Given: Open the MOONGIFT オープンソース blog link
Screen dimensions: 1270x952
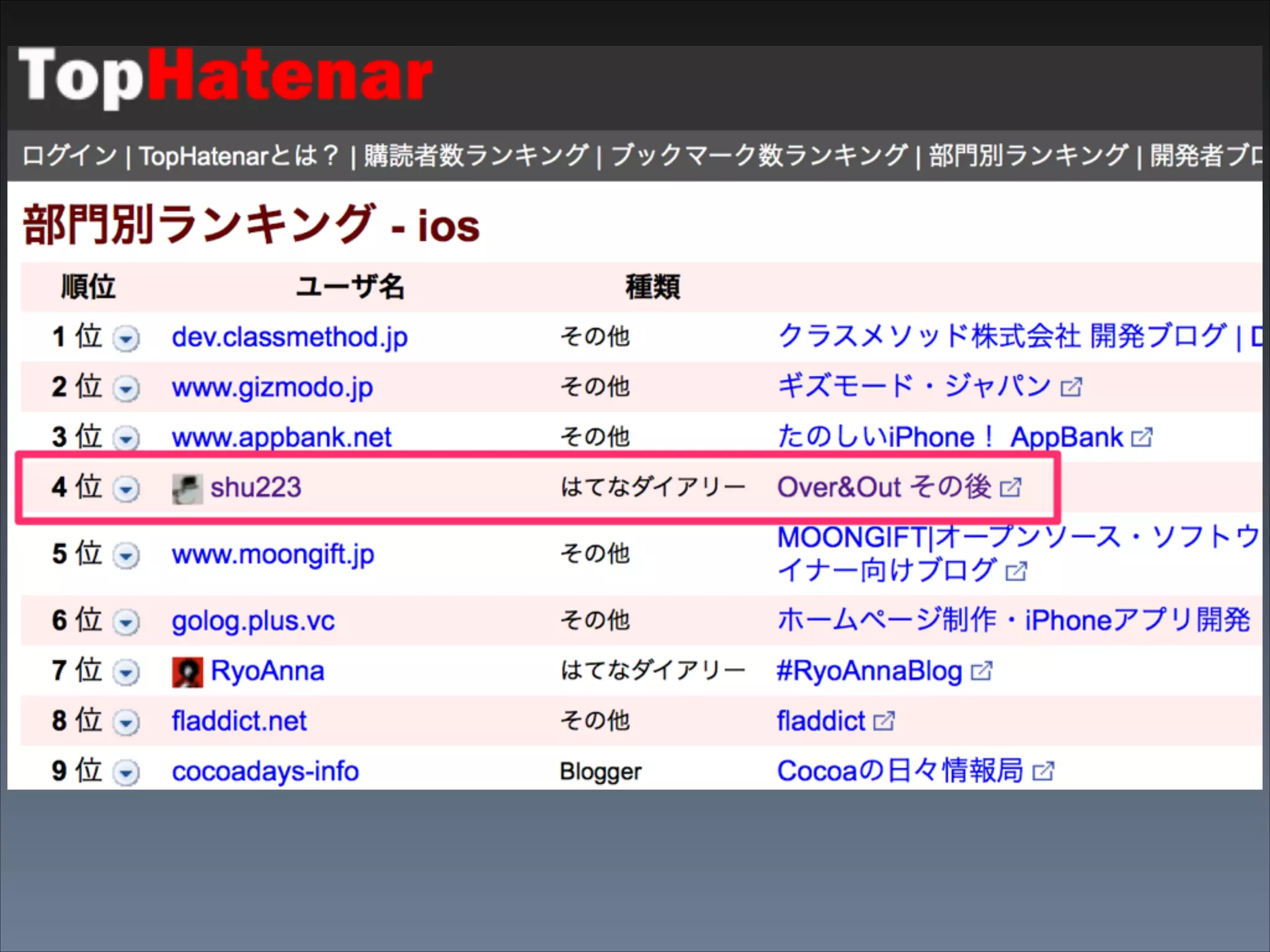Looking at the screenshot, I should (x=1017, y=553).
